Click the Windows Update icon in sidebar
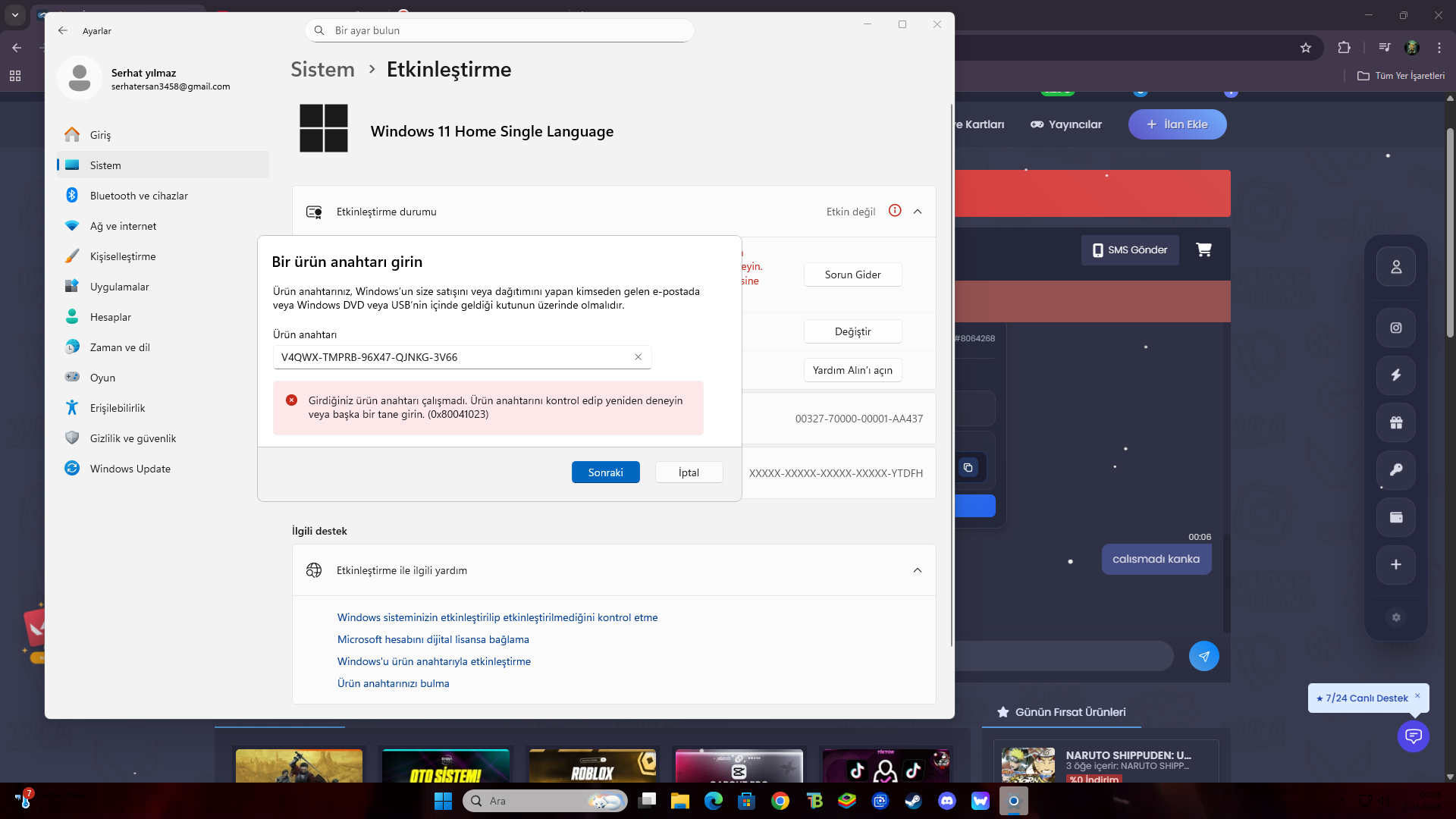The image size is (1456, 819). 72,468
